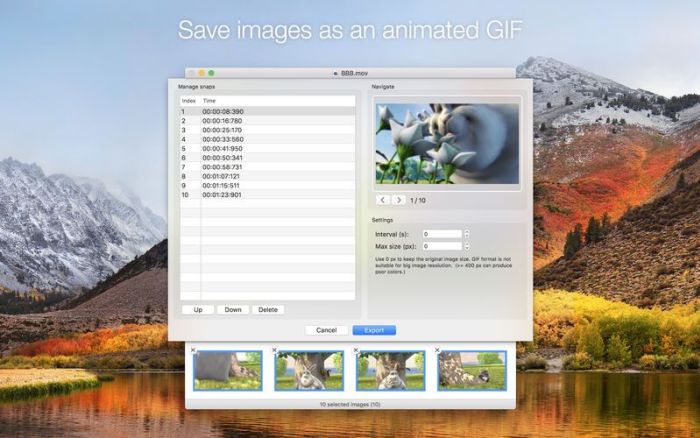Go to next snap with right arrow
700x438 pixels.
point(399,200)
